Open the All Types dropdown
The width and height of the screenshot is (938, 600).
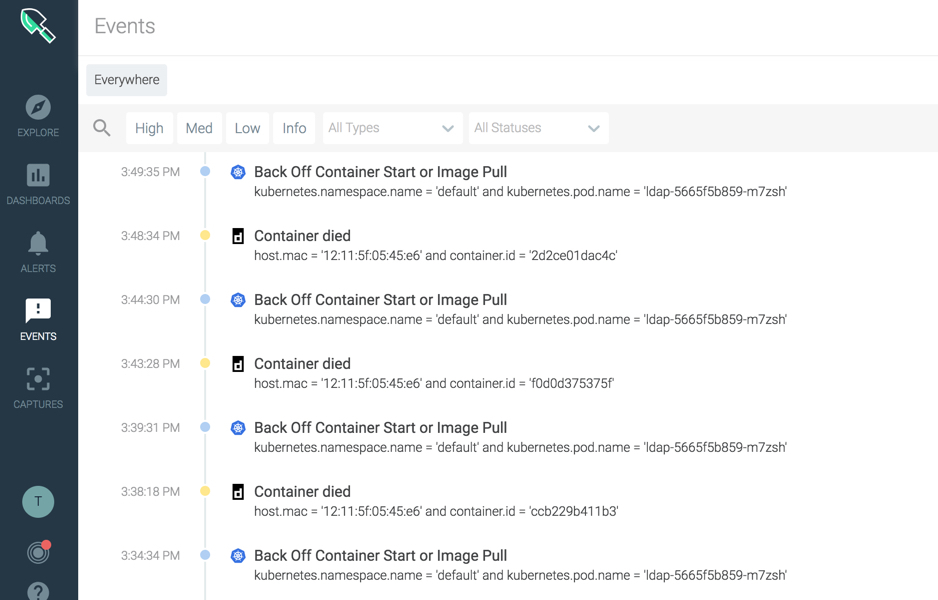(x=392, y=128)
